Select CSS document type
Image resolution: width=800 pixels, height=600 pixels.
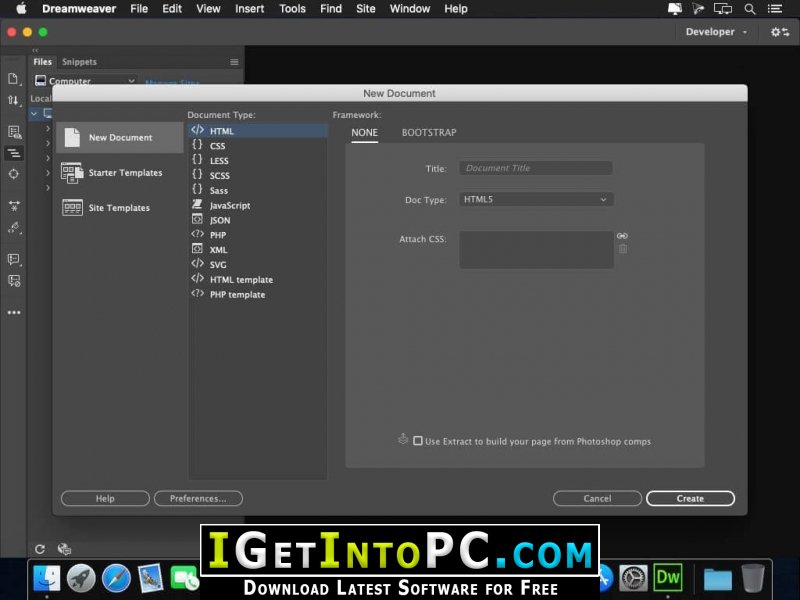[x=258, y=145]
